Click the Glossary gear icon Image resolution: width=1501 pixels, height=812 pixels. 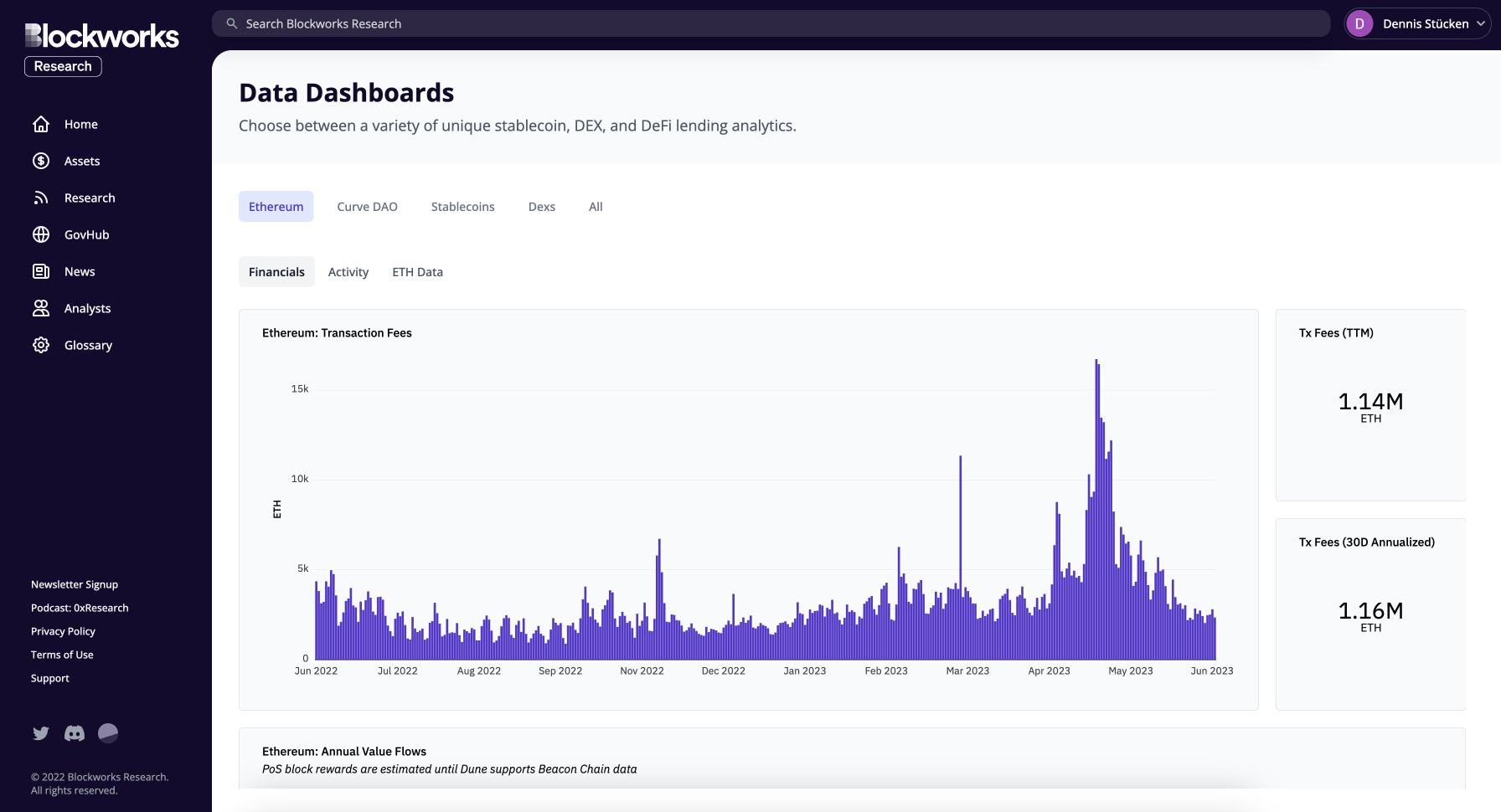(41, 345)
